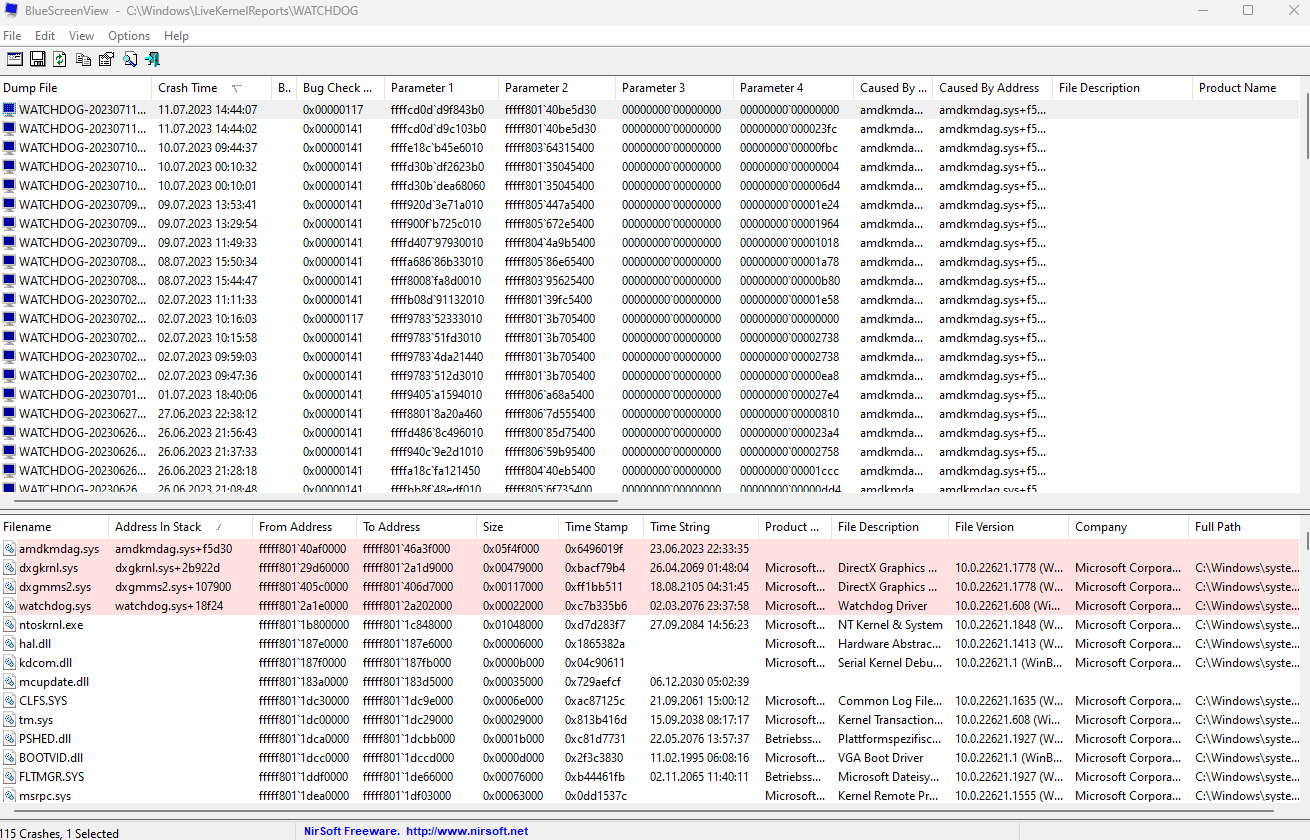Click the dxgmms2.sys file icon
Viewport: 1310px width, 840px height.
(x=9, y=587)
